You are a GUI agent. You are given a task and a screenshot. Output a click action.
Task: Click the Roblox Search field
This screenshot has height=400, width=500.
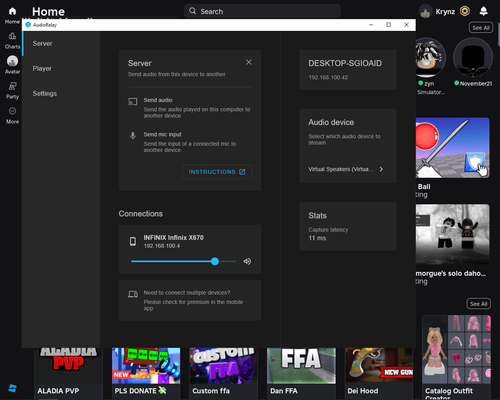point(262,11)
